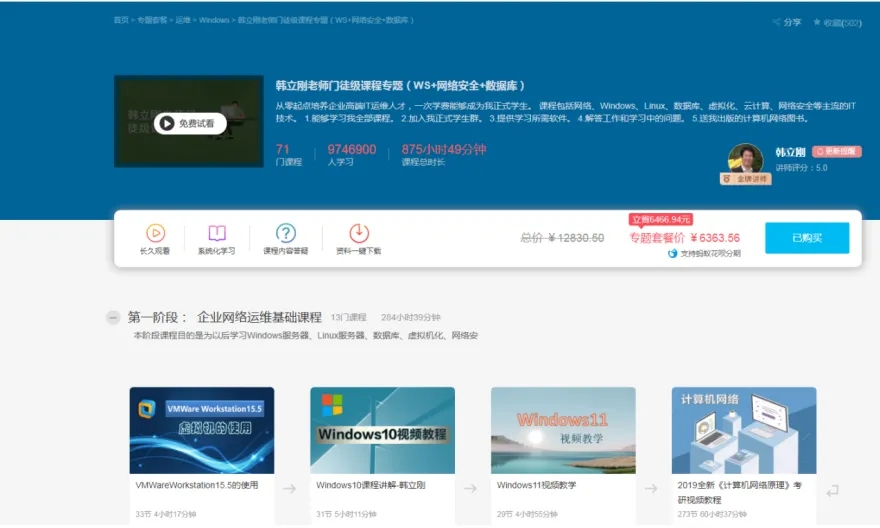Click the 系统化学习 book icon

(217, 233)
